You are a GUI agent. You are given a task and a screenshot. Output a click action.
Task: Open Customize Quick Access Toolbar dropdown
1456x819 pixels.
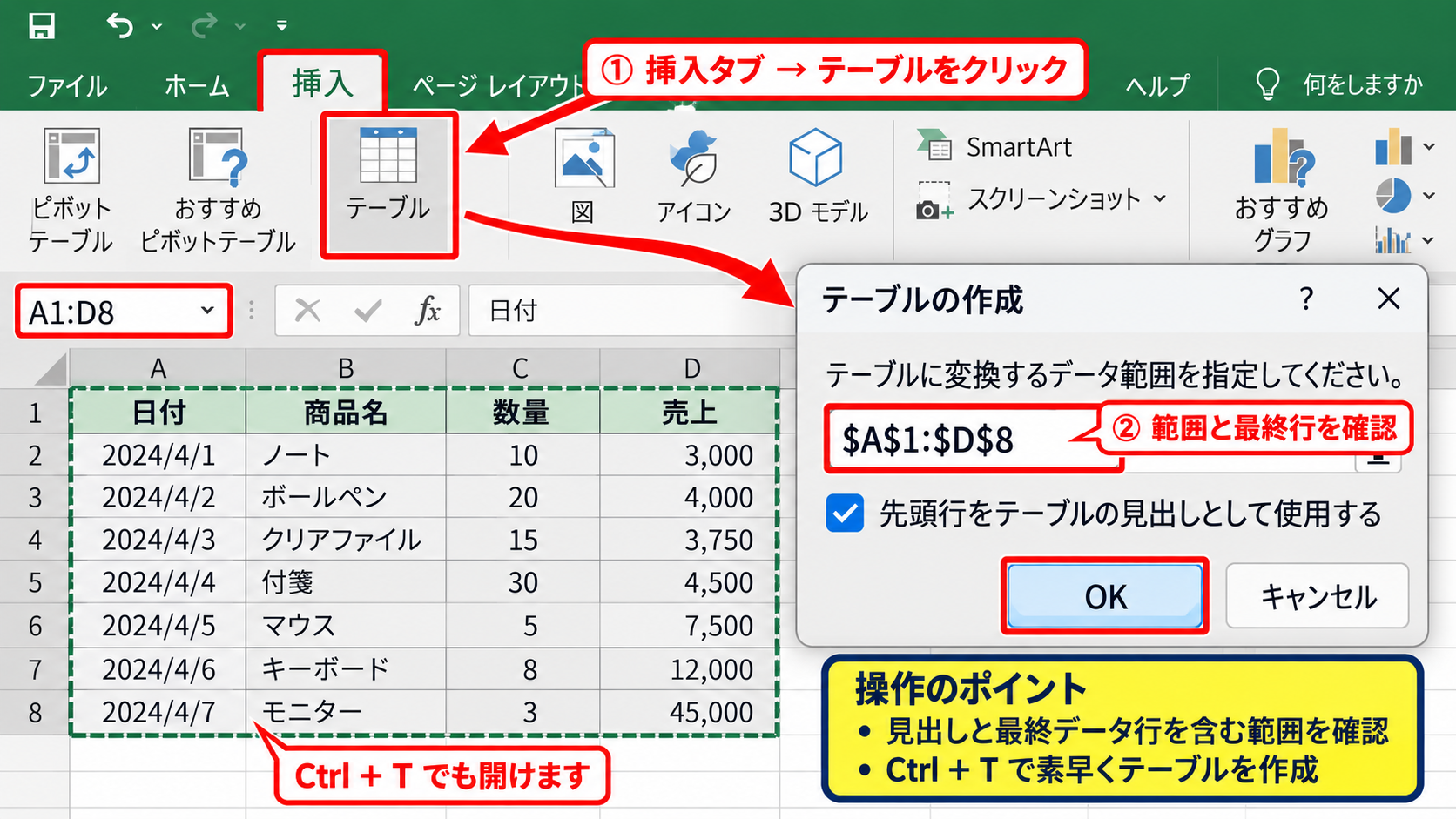[x=281, y=26]
